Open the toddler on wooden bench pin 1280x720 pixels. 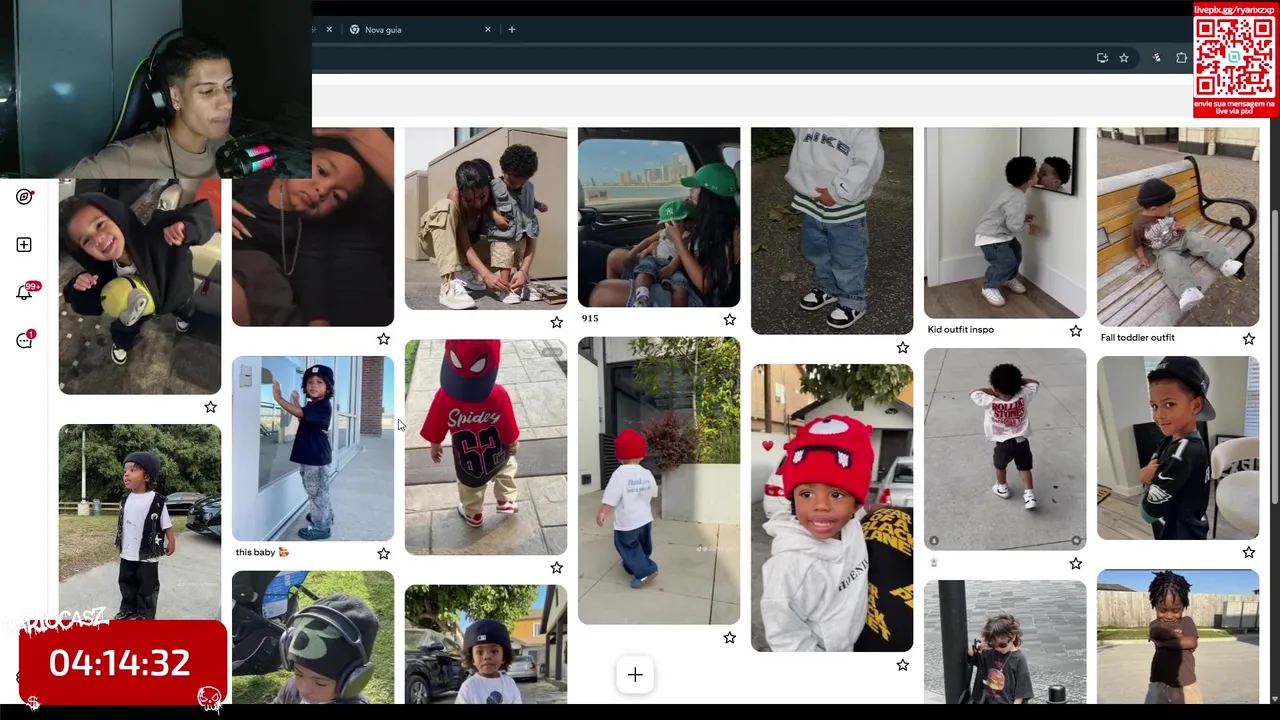(1178, 227)
